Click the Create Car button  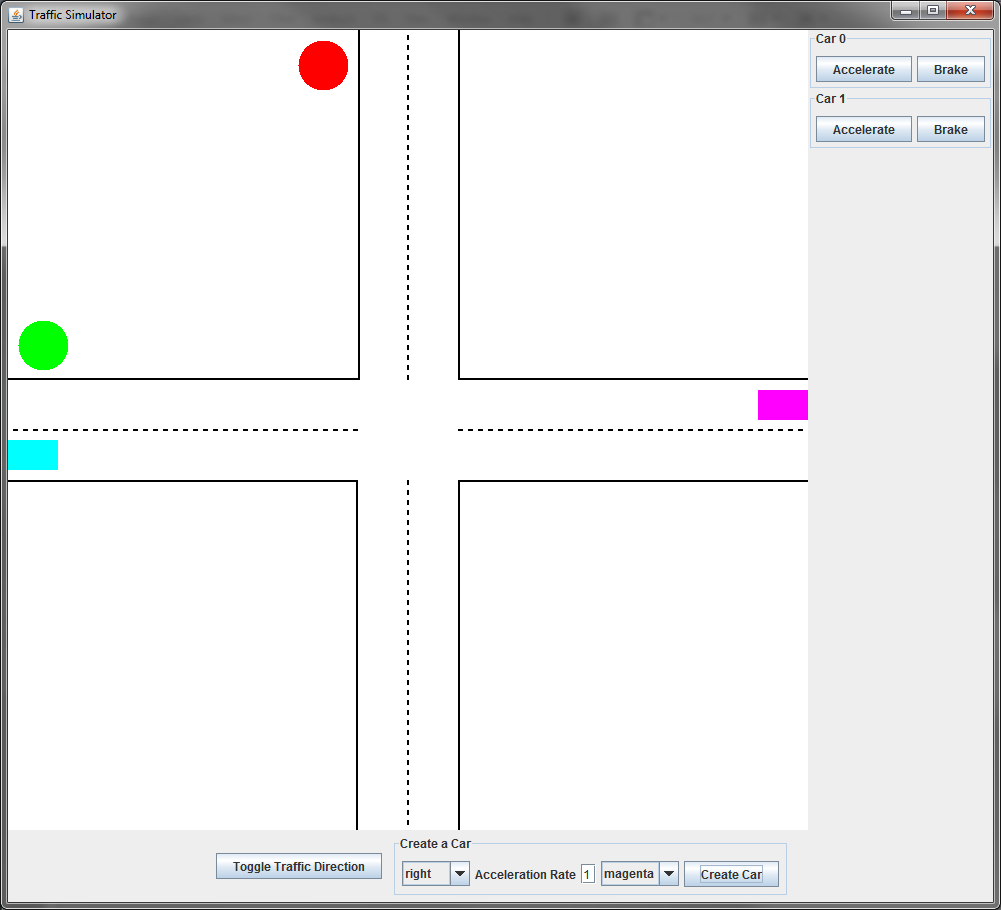click(x=731, y=875)
